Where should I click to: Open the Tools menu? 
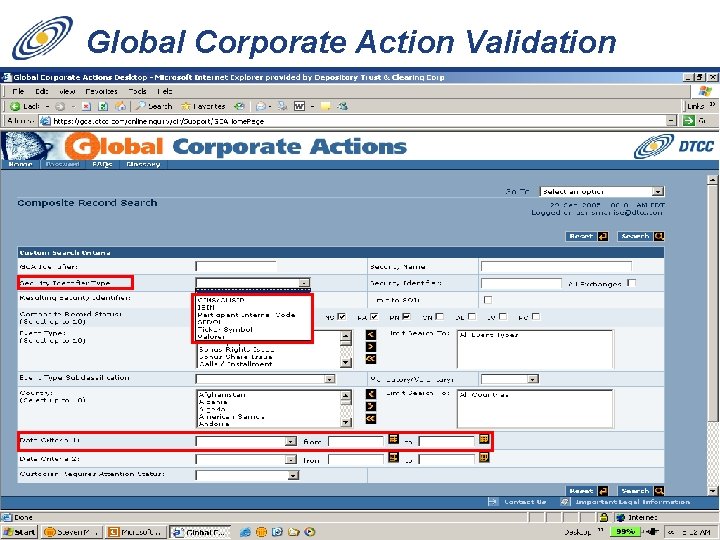137,91
